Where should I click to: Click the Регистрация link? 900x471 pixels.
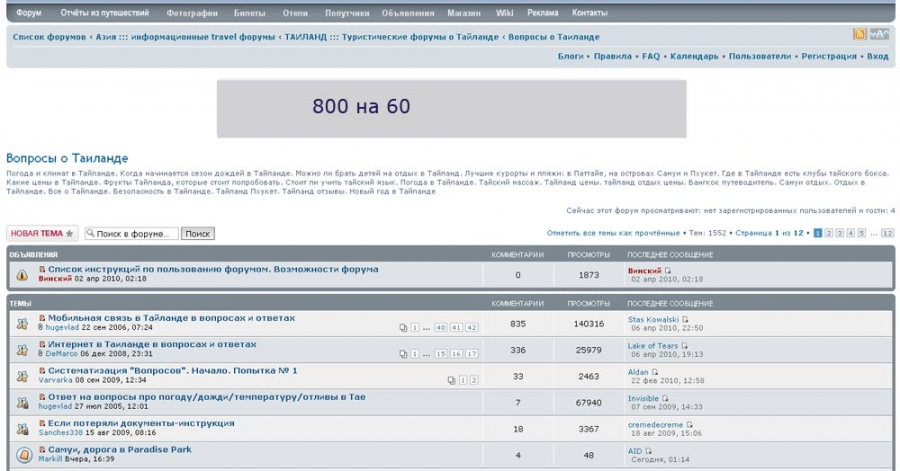coord(829,56)
